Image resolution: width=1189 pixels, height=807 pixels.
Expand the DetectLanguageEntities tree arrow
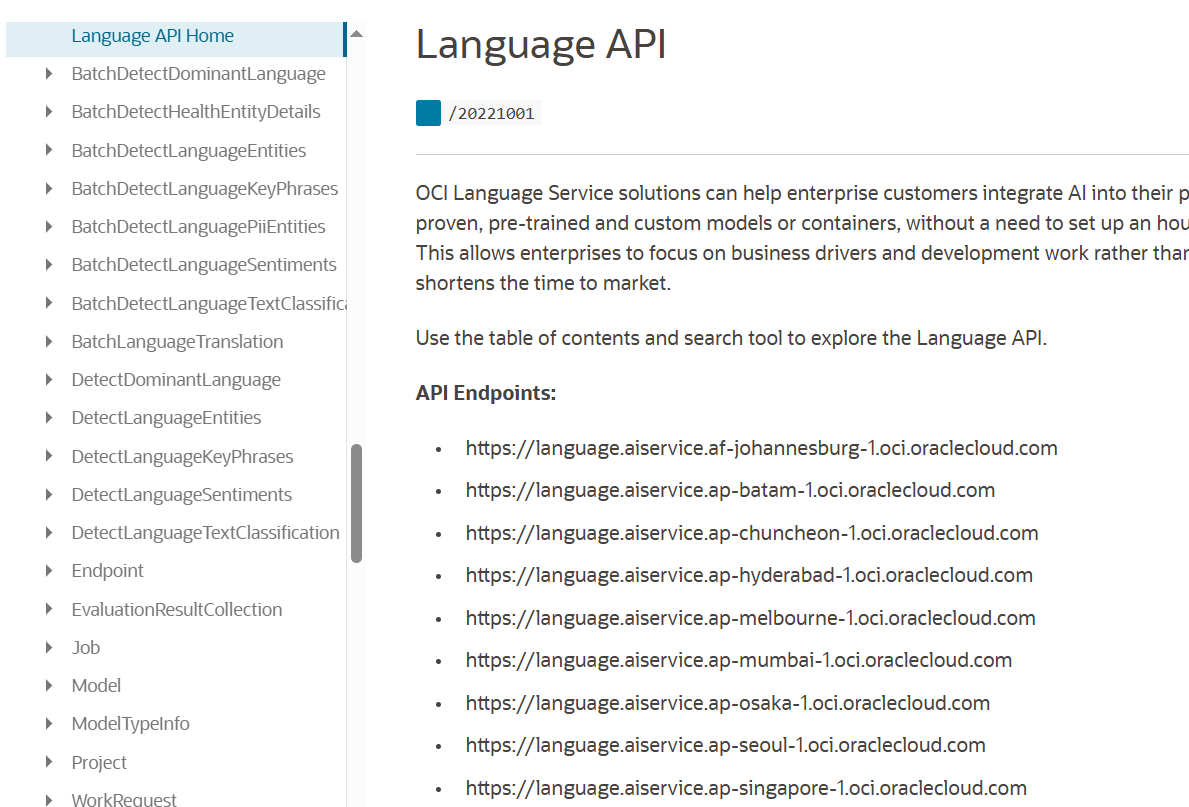pos(49,418)
